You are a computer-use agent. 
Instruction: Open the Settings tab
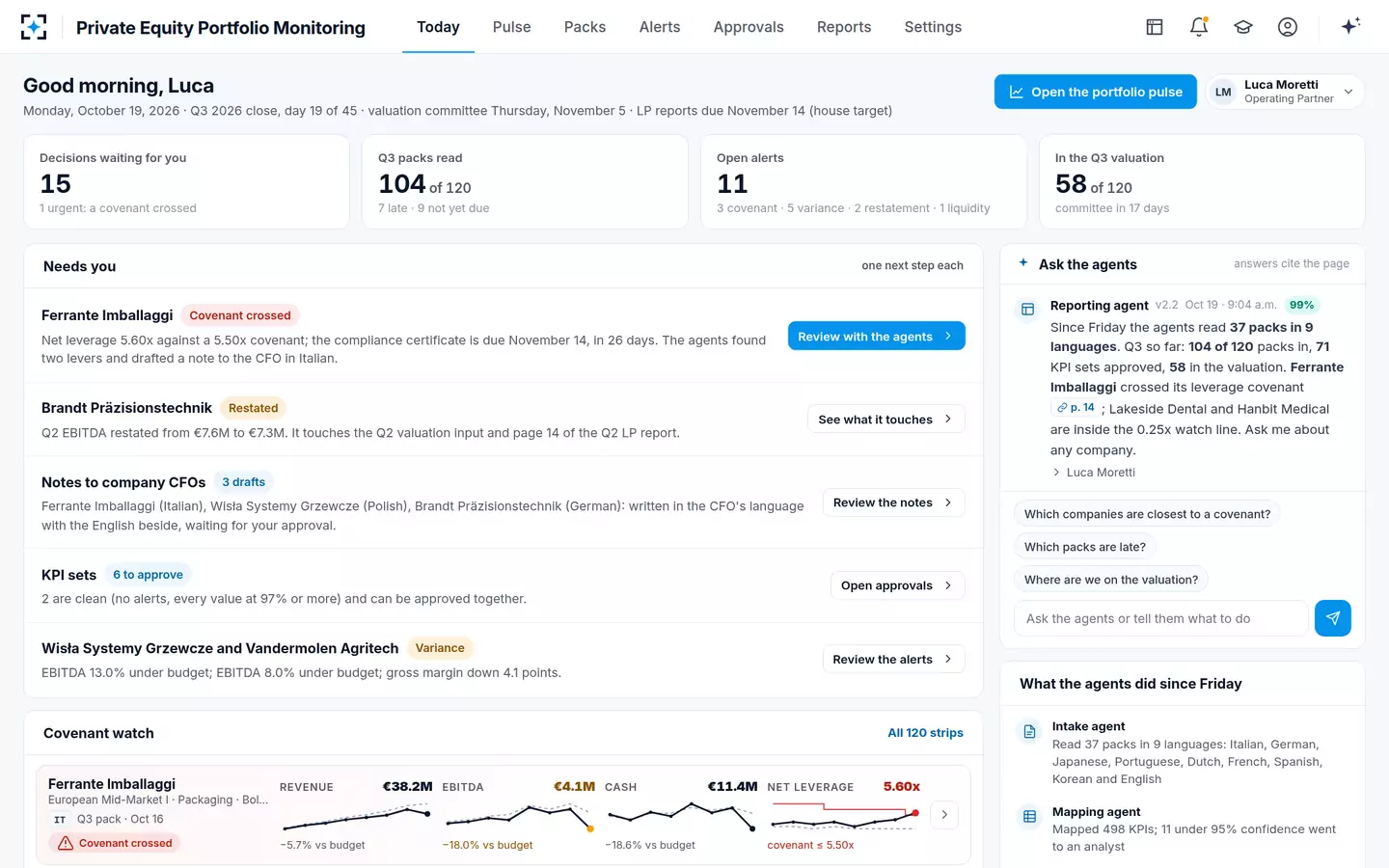click(933, 27)
